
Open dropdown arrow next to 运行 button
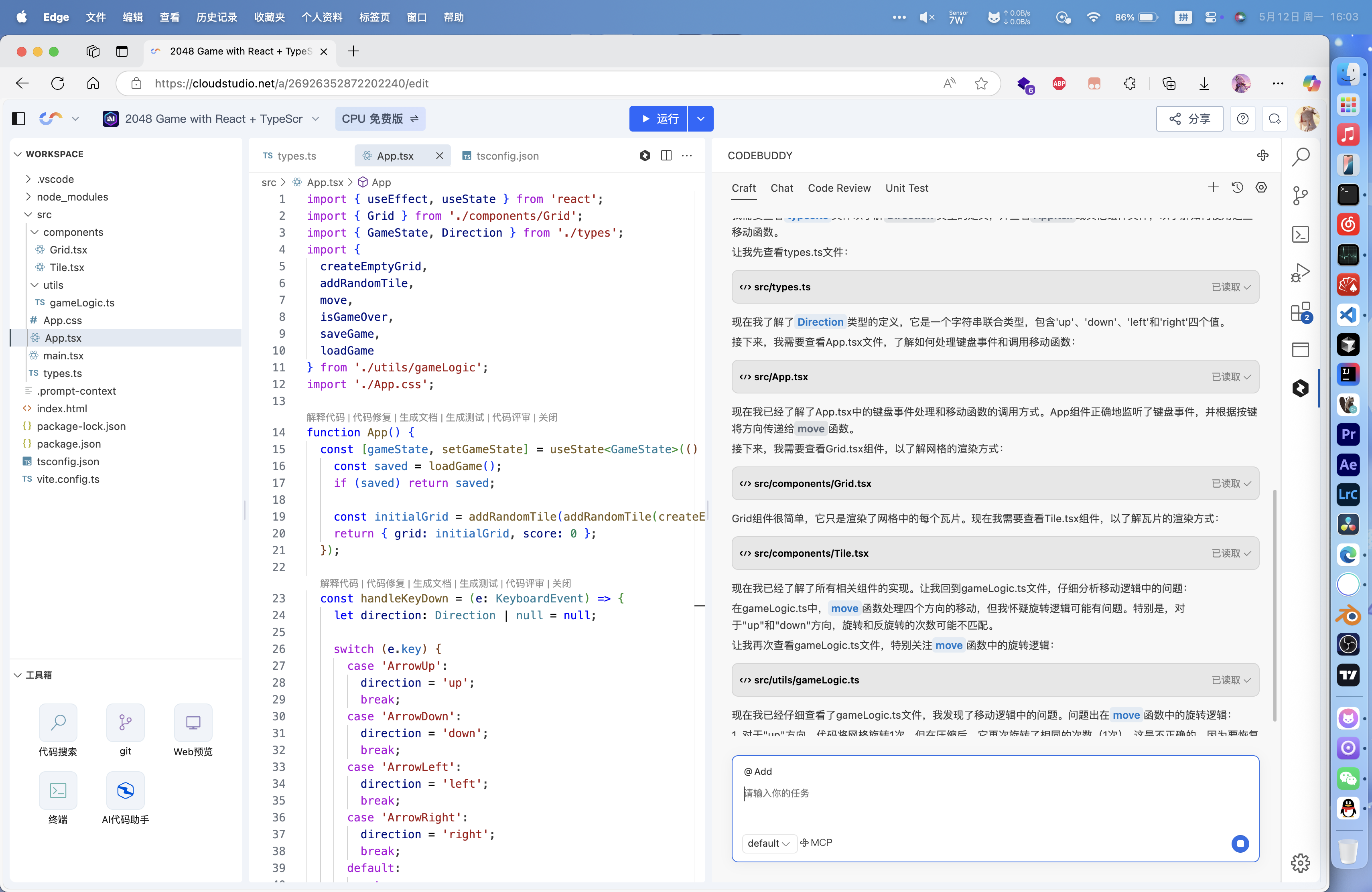point(700,119)
